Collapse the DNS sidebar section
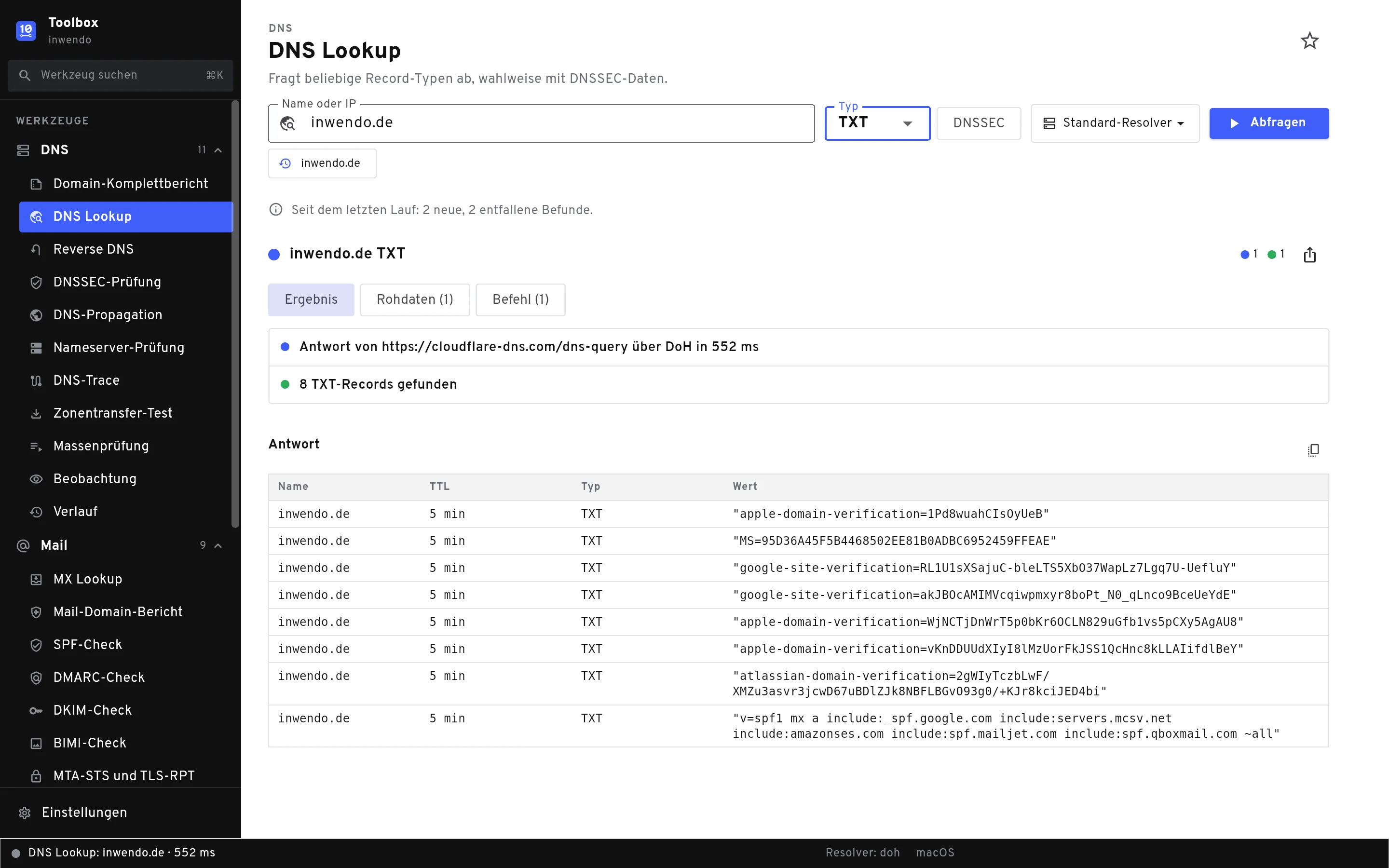 tap(218, 150)
